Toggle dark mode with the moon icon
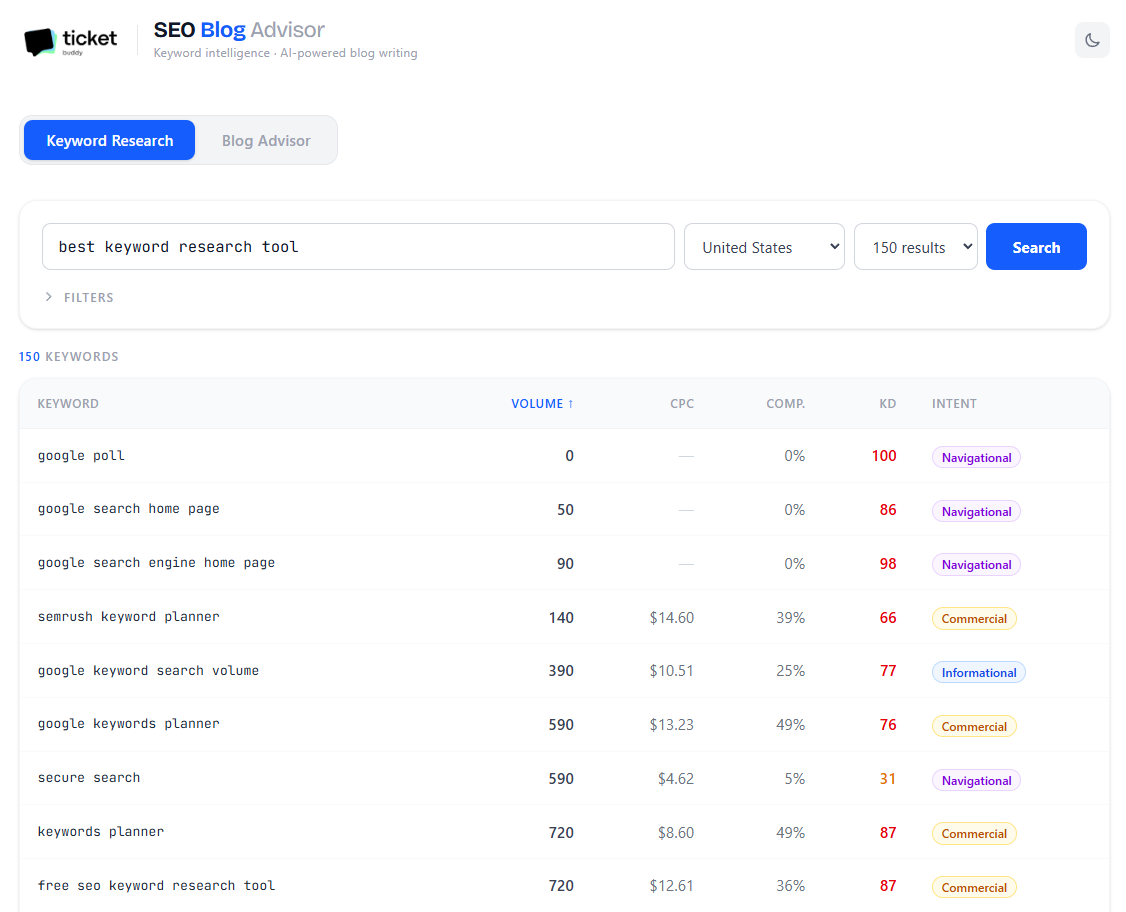This screenshot has height=912, width=1126. [x=1092, y=40]
